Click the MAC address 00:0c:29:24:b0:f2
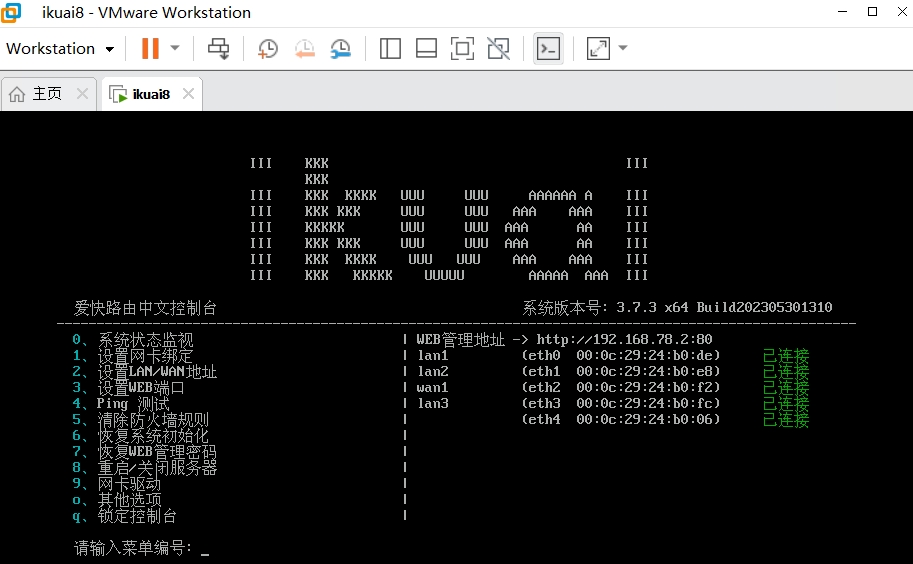Screen dimensions: 913x564 coord(645,387)
